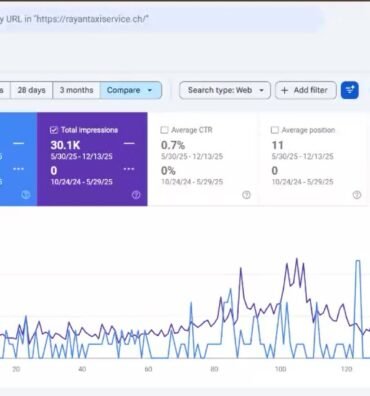Viewport: 370px width, 396px height.
Task: Select the 28 days date range
Action: (31, 90)
